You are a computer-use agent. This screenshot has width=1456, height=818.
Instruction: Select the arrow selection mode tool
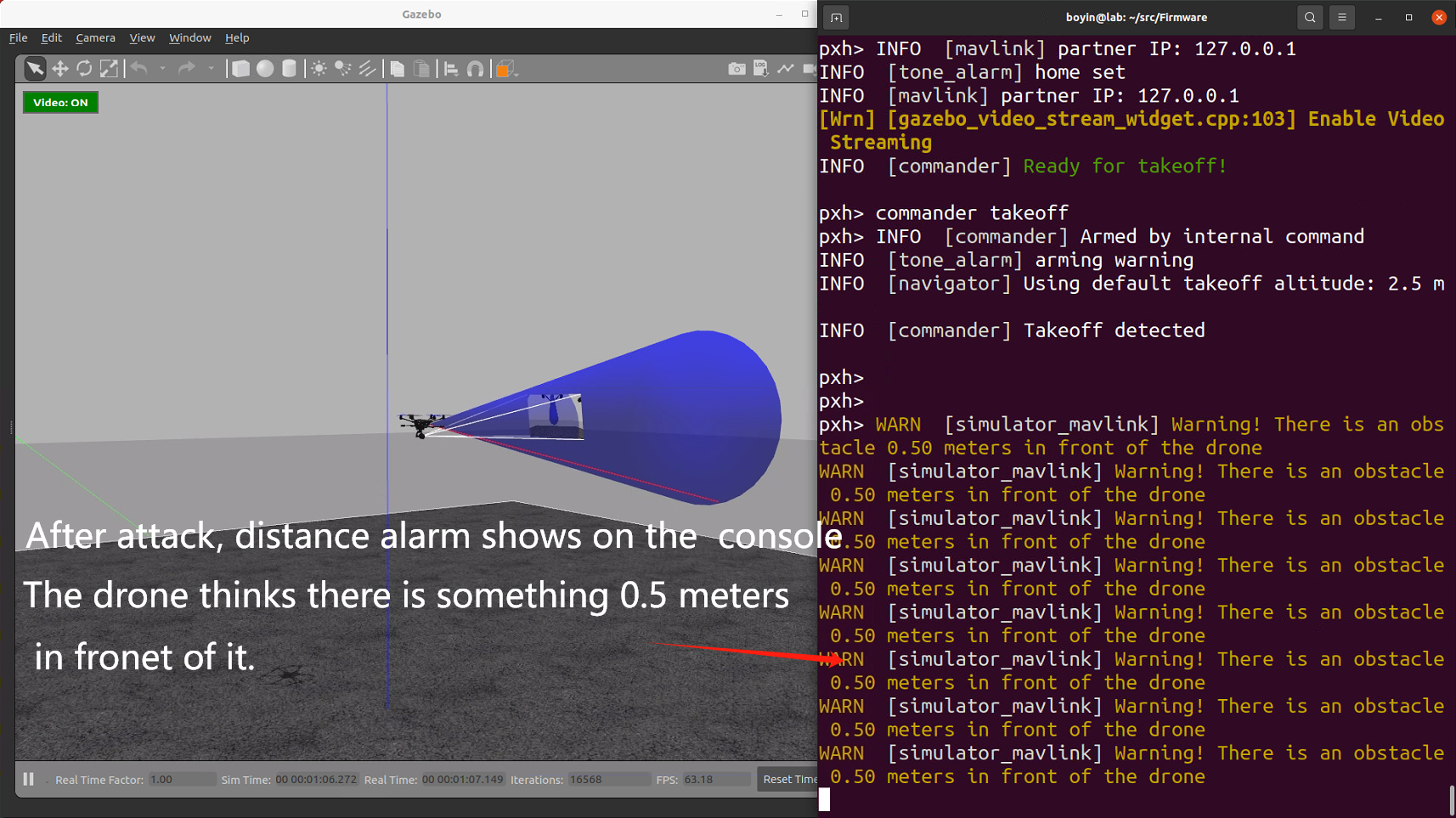(x=35, y=69)
